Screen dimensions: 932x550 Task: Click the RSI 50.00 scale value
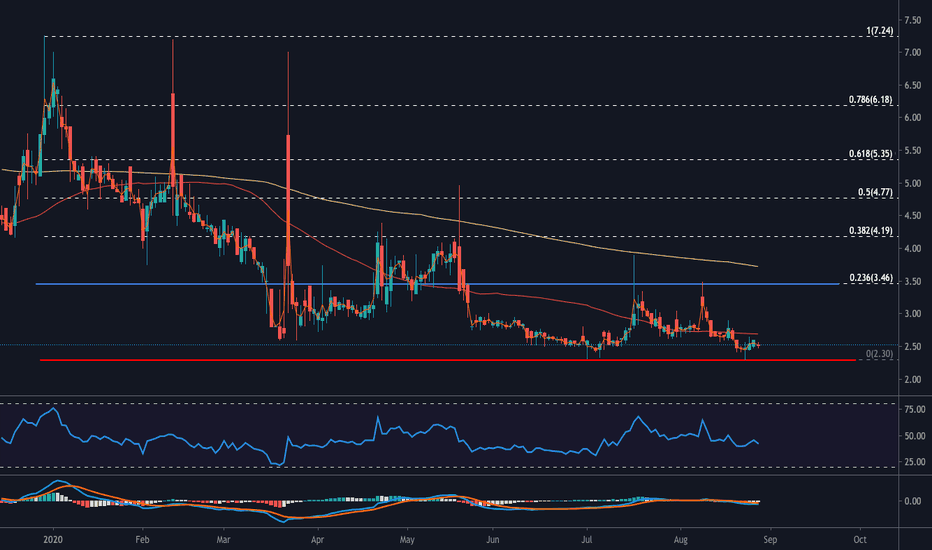coord(914,436)
